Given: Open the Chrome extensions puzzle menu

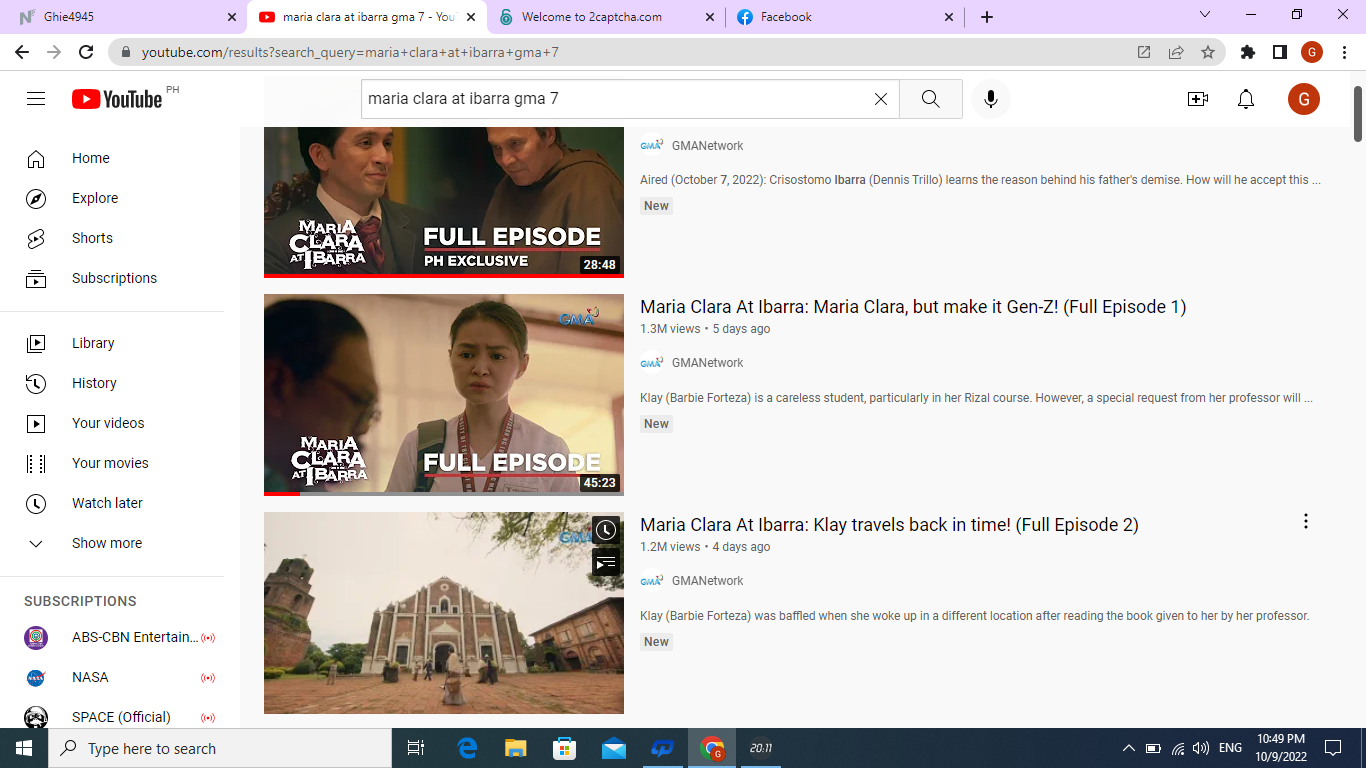Looking at the screenshot, I should point(1247,52).
